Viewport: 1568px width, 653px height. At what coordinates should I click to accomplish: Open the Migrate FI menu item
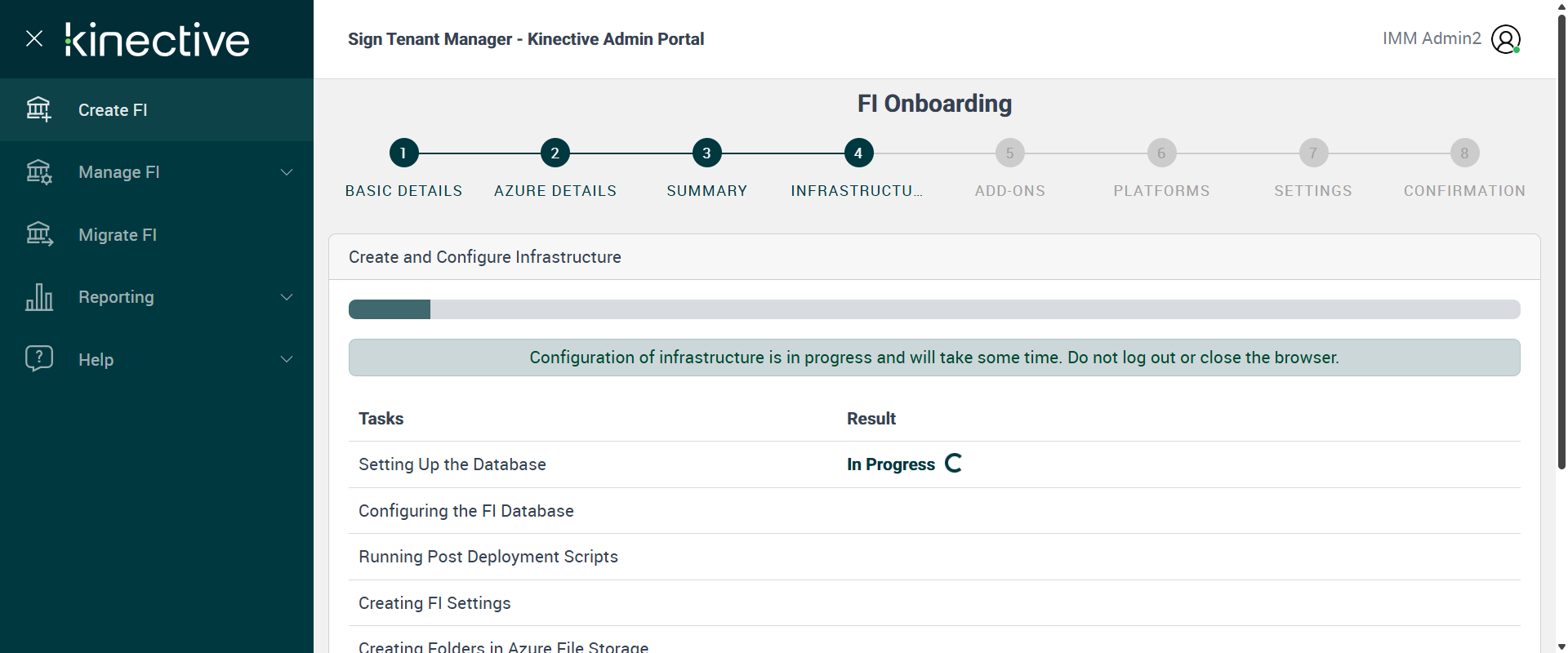[118, 235]
